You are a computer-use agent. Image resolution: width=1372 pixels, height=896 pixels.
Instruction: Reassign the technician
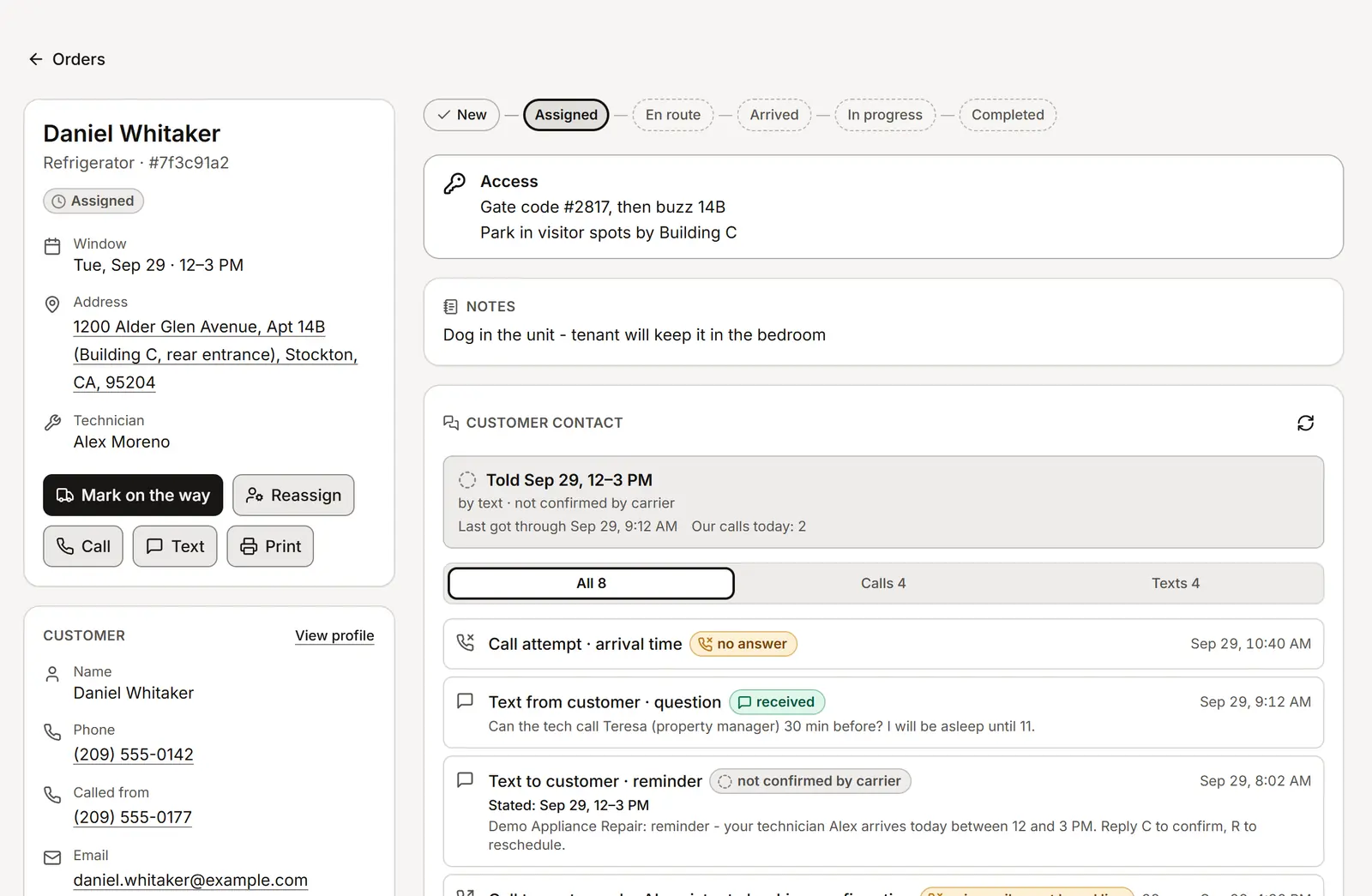point(293,495)
